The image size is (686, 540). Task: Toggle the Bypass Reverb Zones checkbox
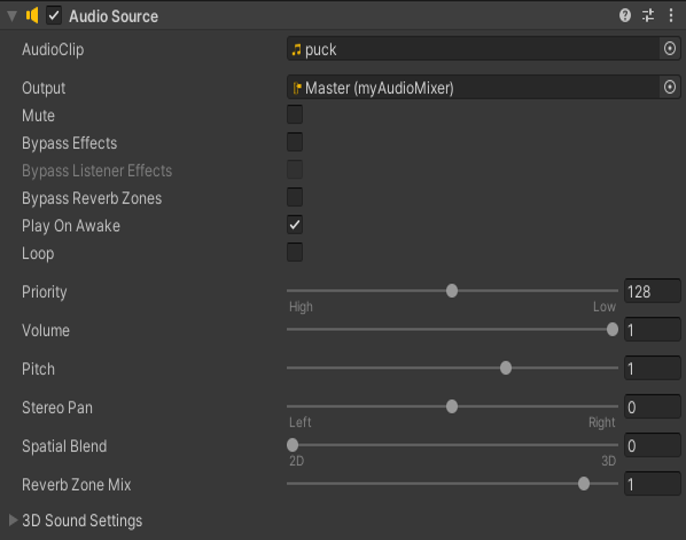pyautogui.click(x=295, y=197)
